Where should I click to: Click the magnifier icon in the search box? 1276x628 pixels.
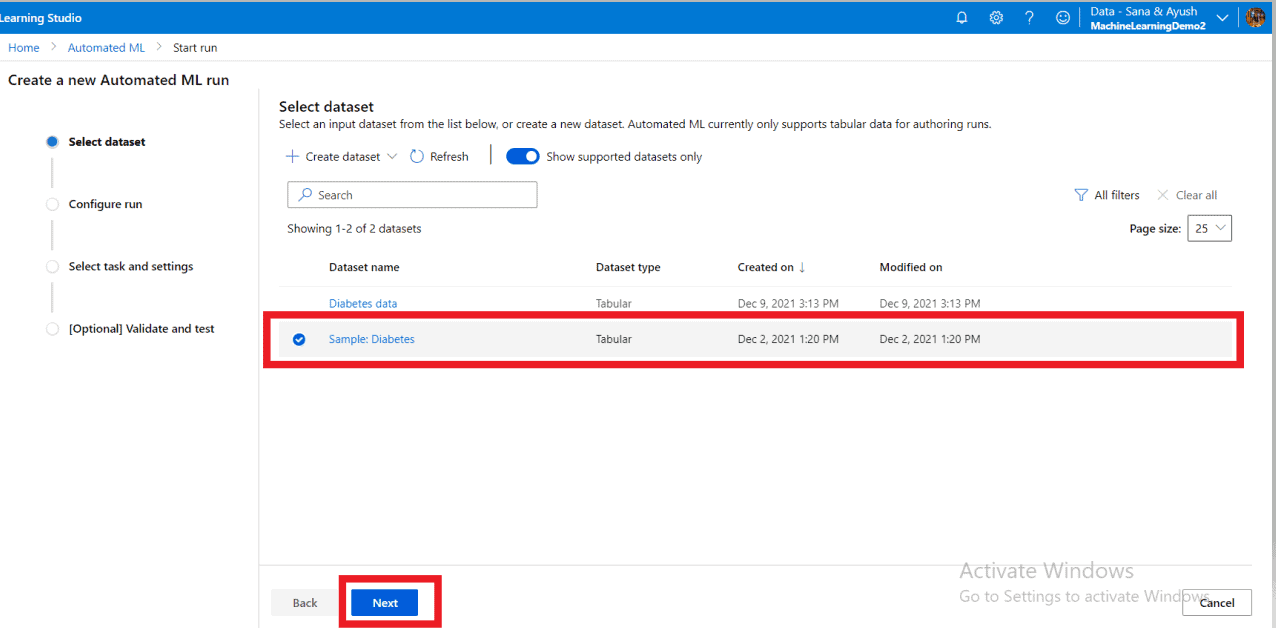tap(306, 195)
